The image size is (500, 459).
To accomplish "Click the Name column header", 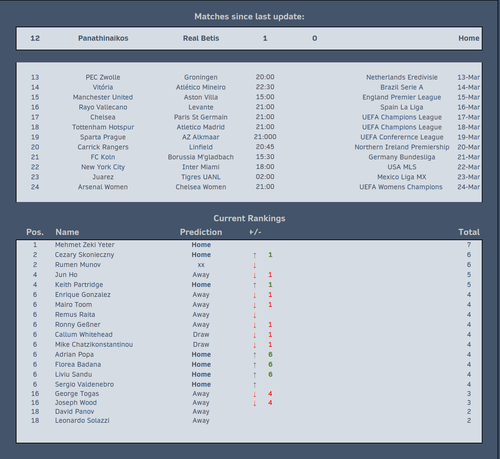I will tap(67, 232).
